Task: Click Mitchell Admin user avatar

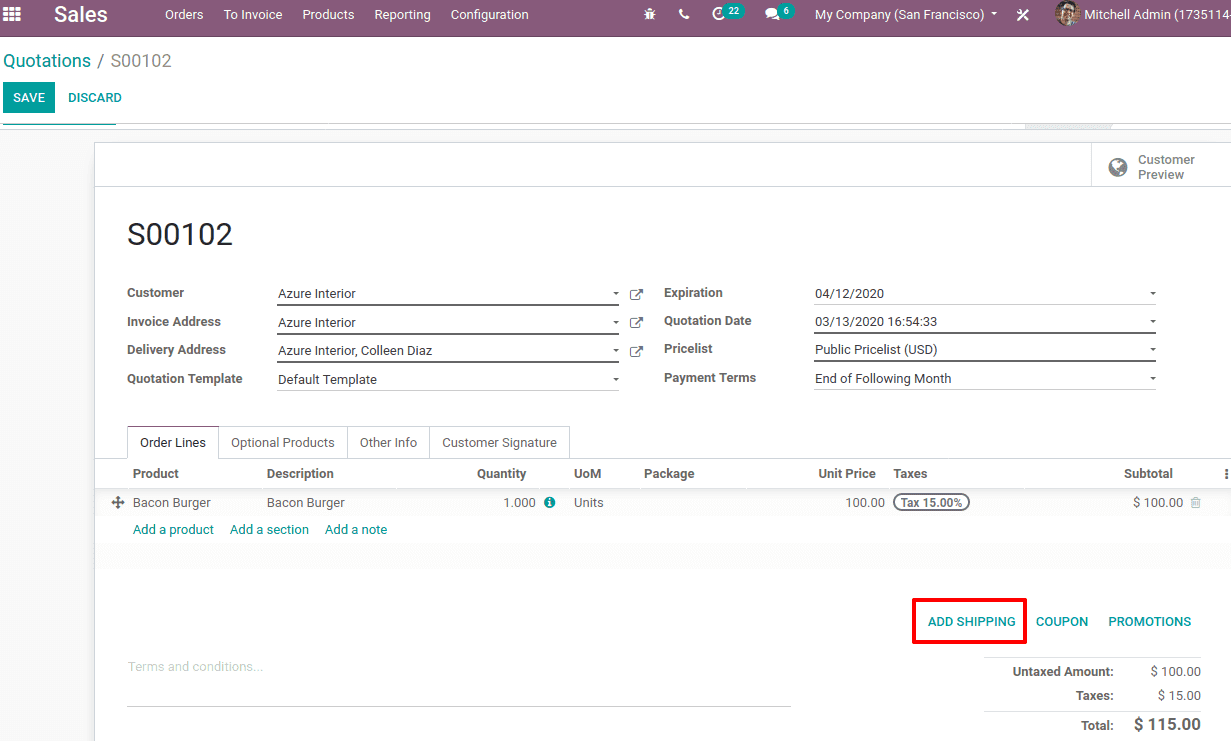Action: tap(1067, 14)
